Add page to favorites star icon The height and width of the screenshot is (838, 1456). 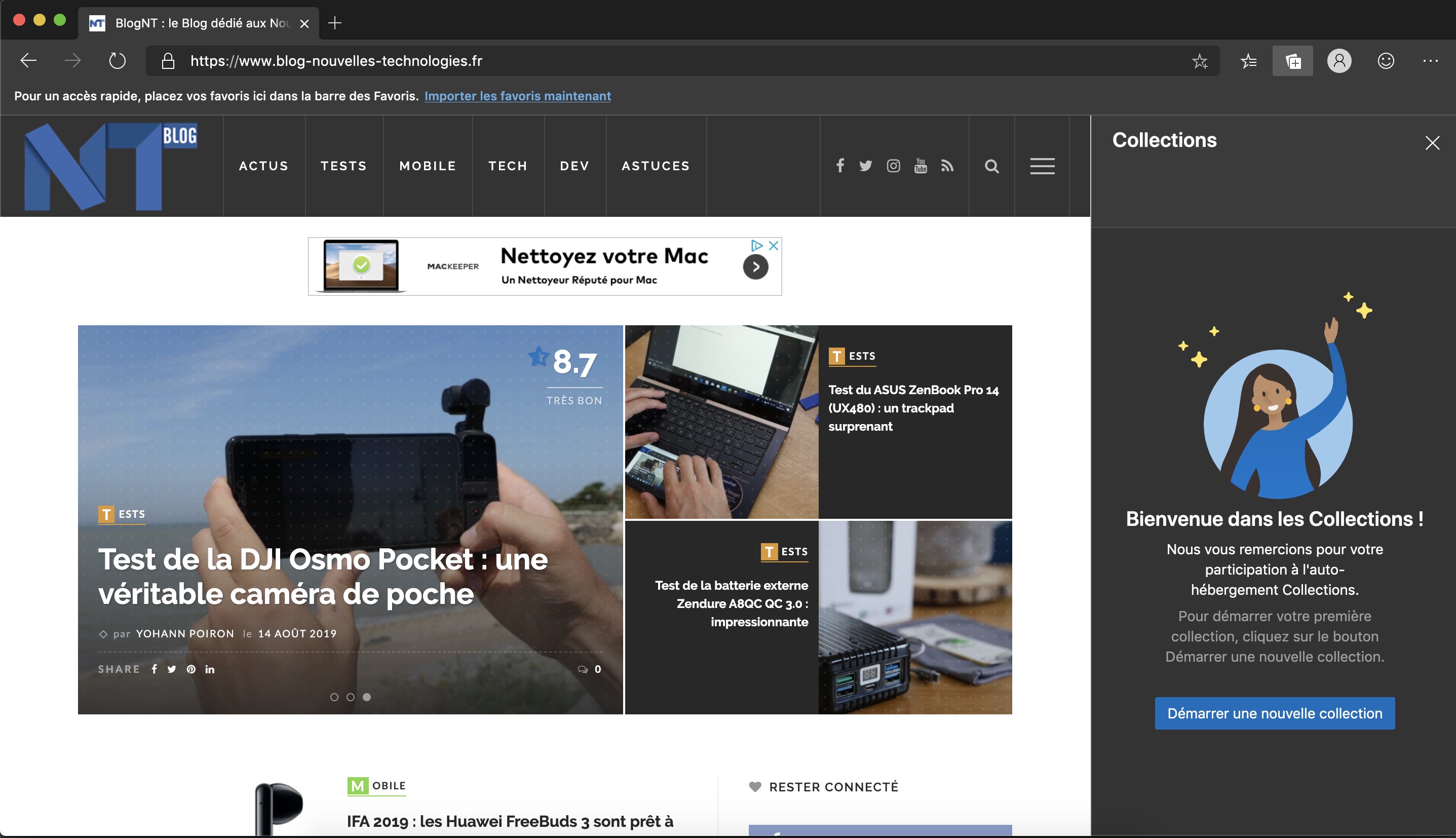1199,61
